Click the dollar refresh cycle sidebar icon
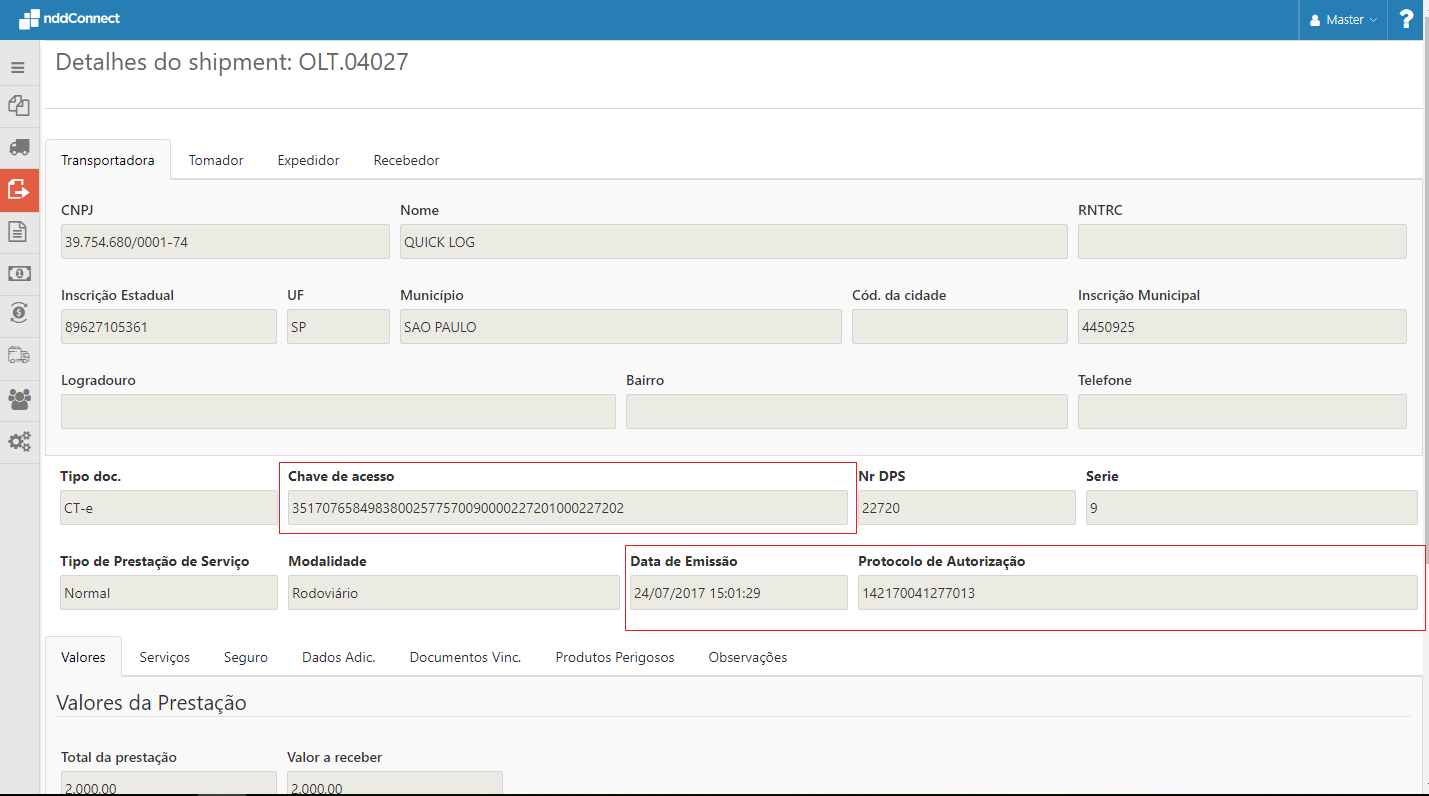This screenshot has height=796, width=1429. [x=18, y=313]
